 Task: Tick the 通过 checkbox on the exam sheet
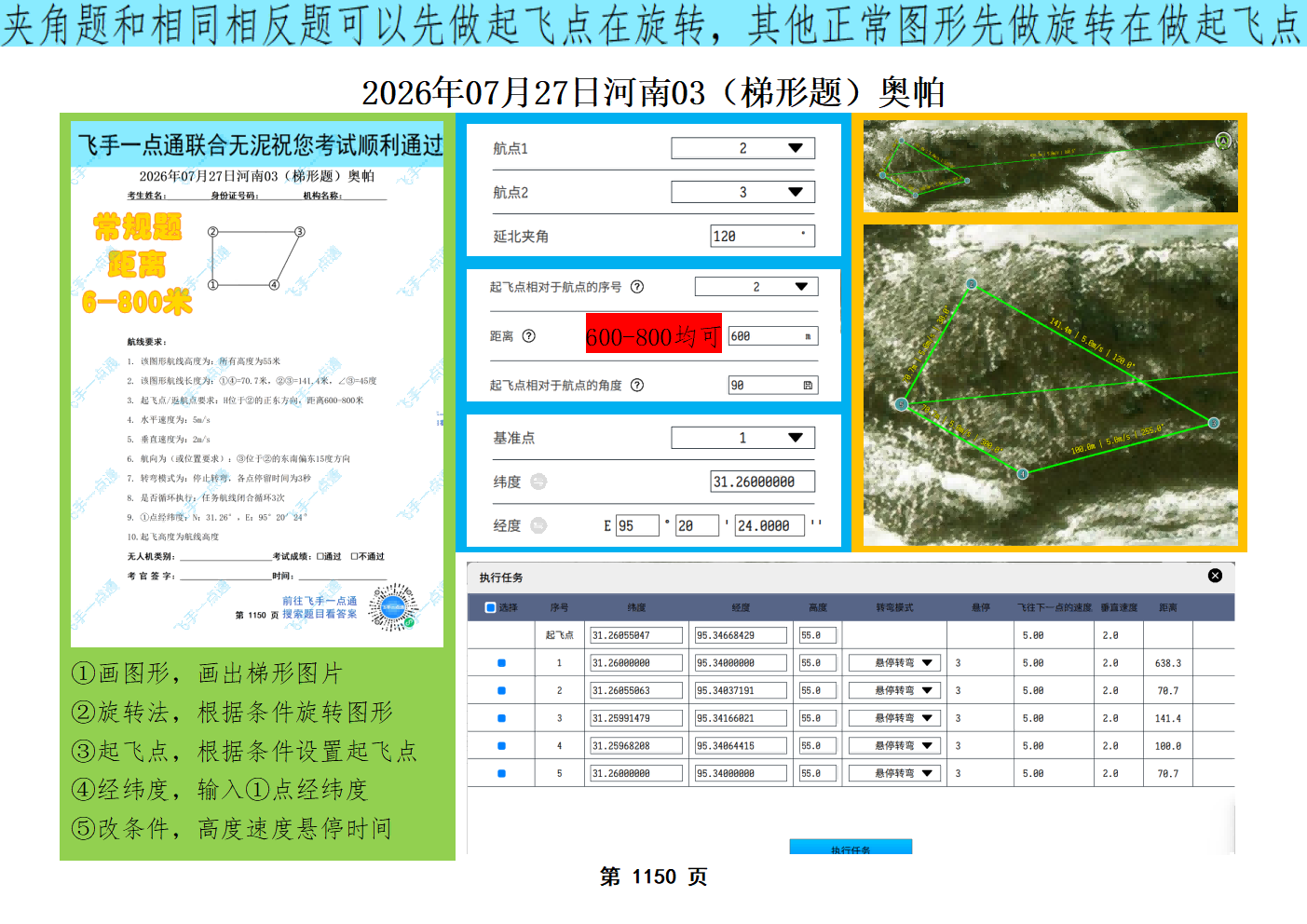[x=320, y=556]
